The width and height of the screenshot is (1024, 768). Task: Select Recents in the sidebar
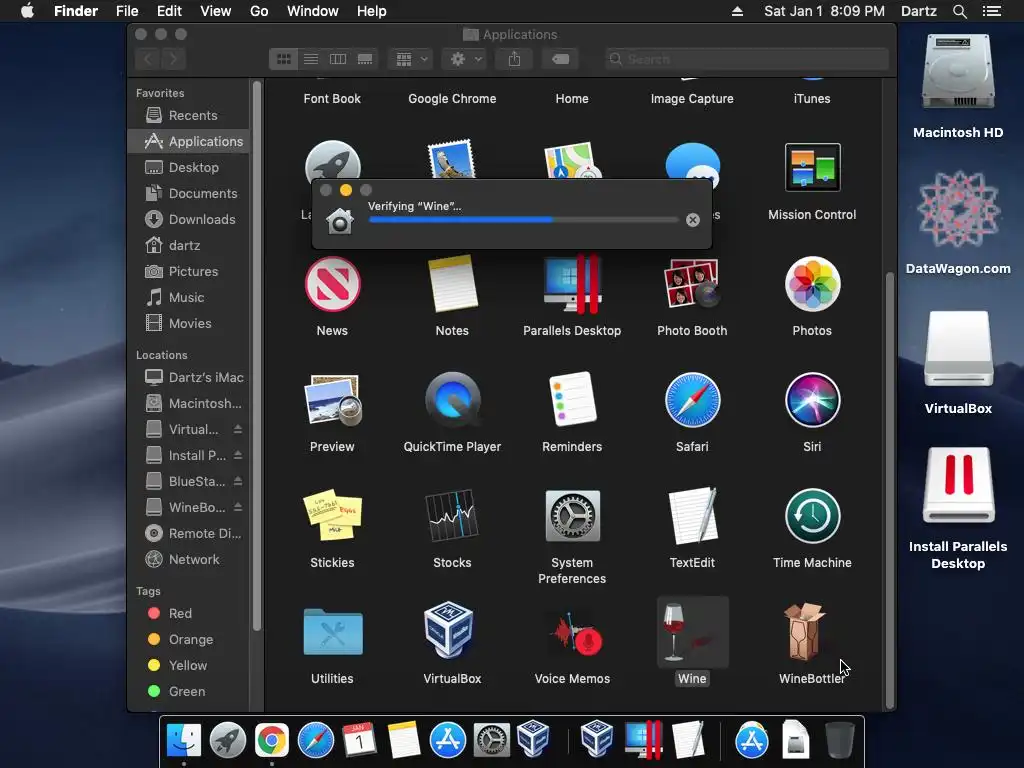188,116
